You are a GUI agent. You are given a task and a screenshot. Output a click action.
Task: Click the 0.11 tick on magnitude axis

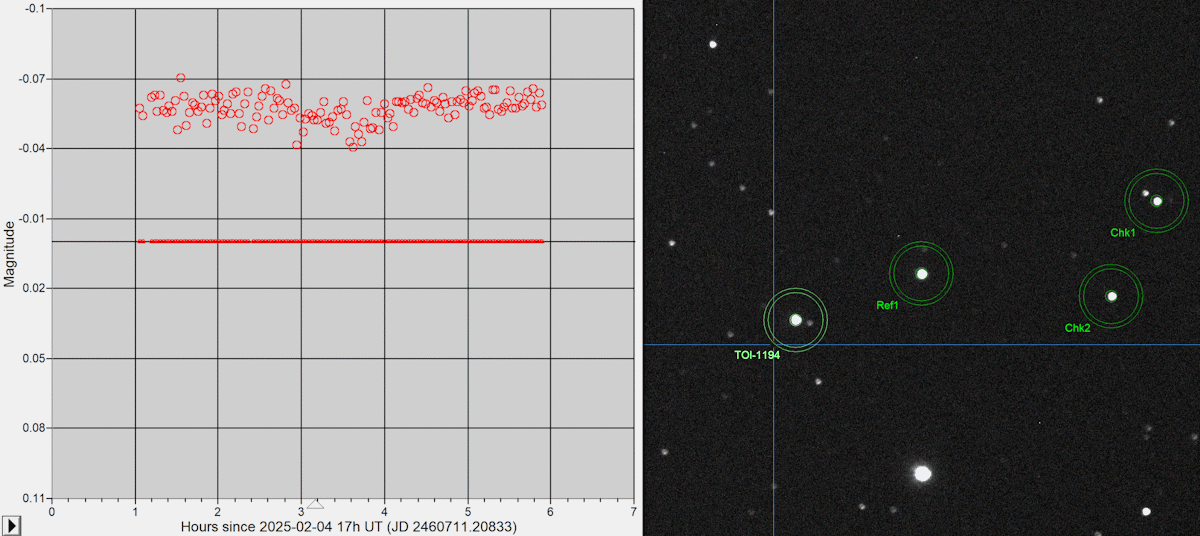[32, 497]
